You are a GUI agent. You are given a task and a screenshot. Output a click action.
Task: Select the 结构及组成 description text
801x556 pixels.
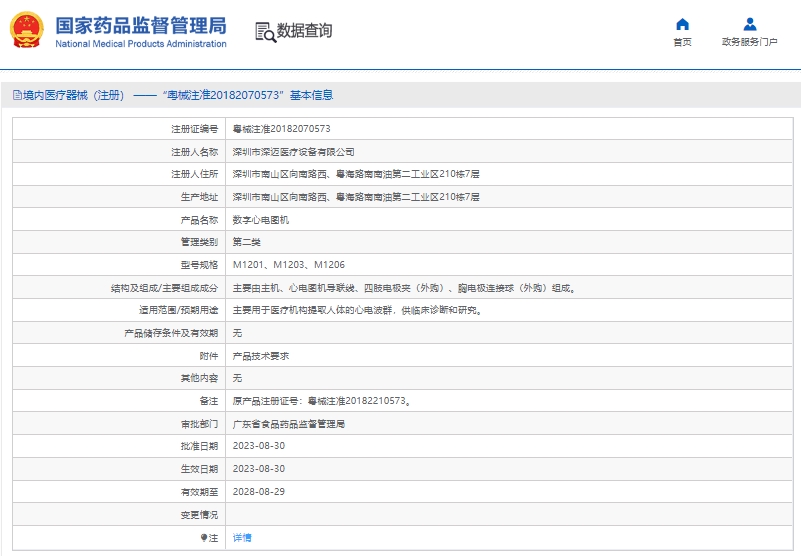(x=405, y=288)
